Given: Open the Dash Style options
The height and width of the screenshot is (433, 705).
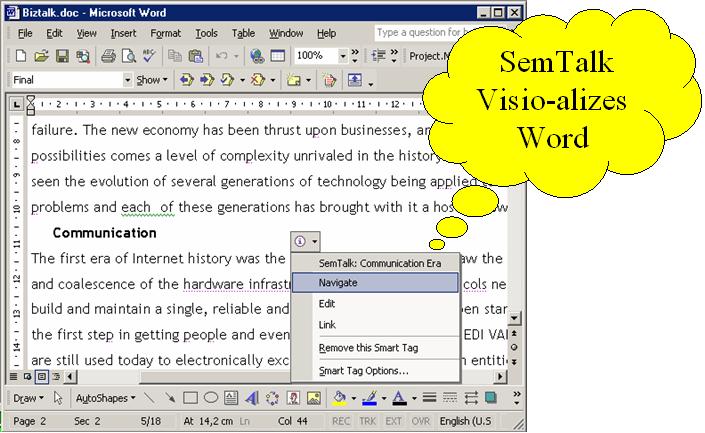Looking at the screenshot, I should (x=450, y=398).
